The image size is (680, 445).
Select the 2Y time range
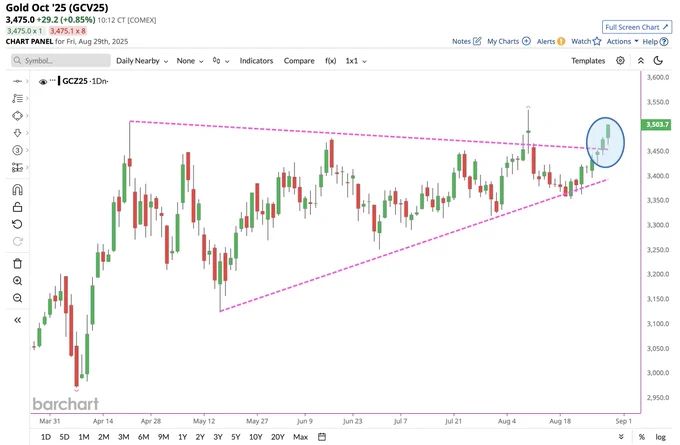tap(200, 437)
